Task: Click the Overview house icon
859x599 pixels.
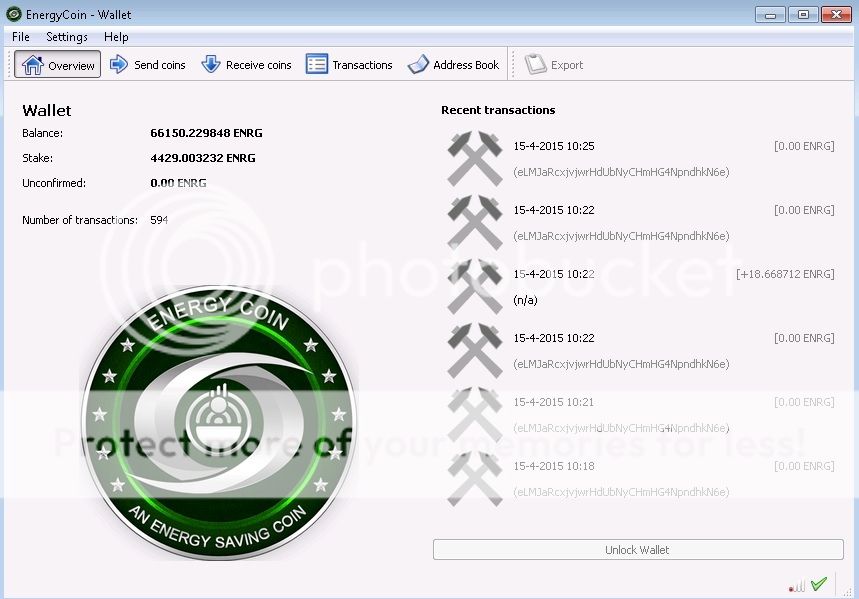Action: [x=32, y=65]
